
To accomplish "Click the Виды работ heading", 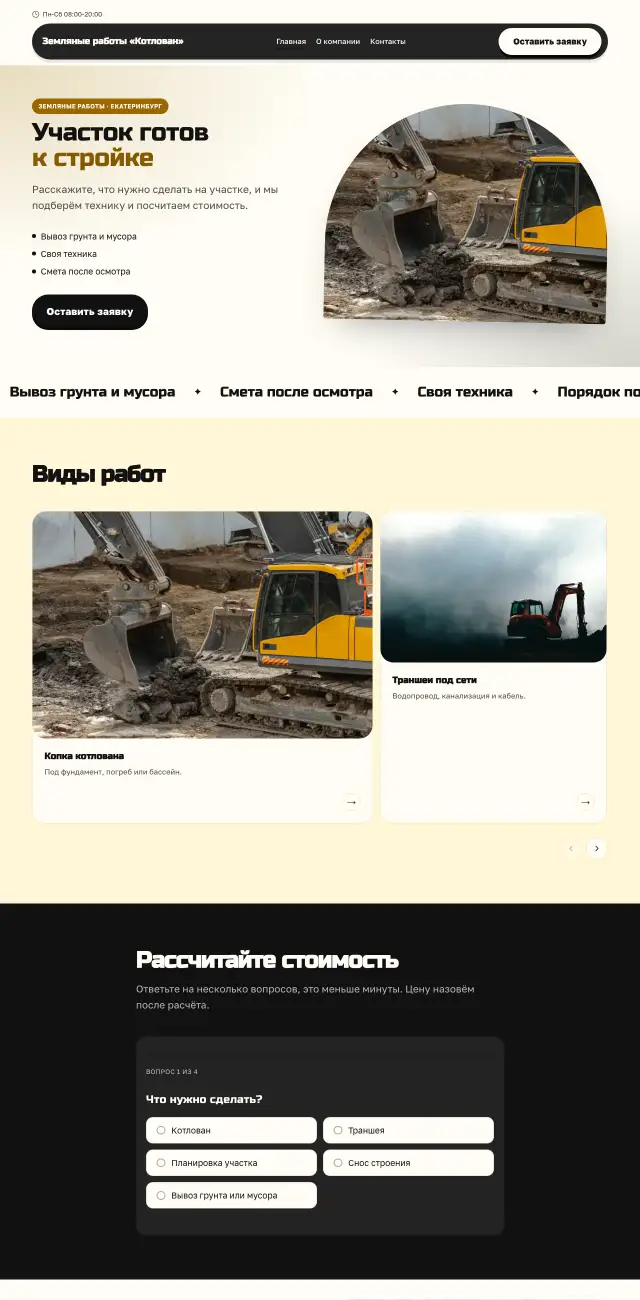I will 99,474.
